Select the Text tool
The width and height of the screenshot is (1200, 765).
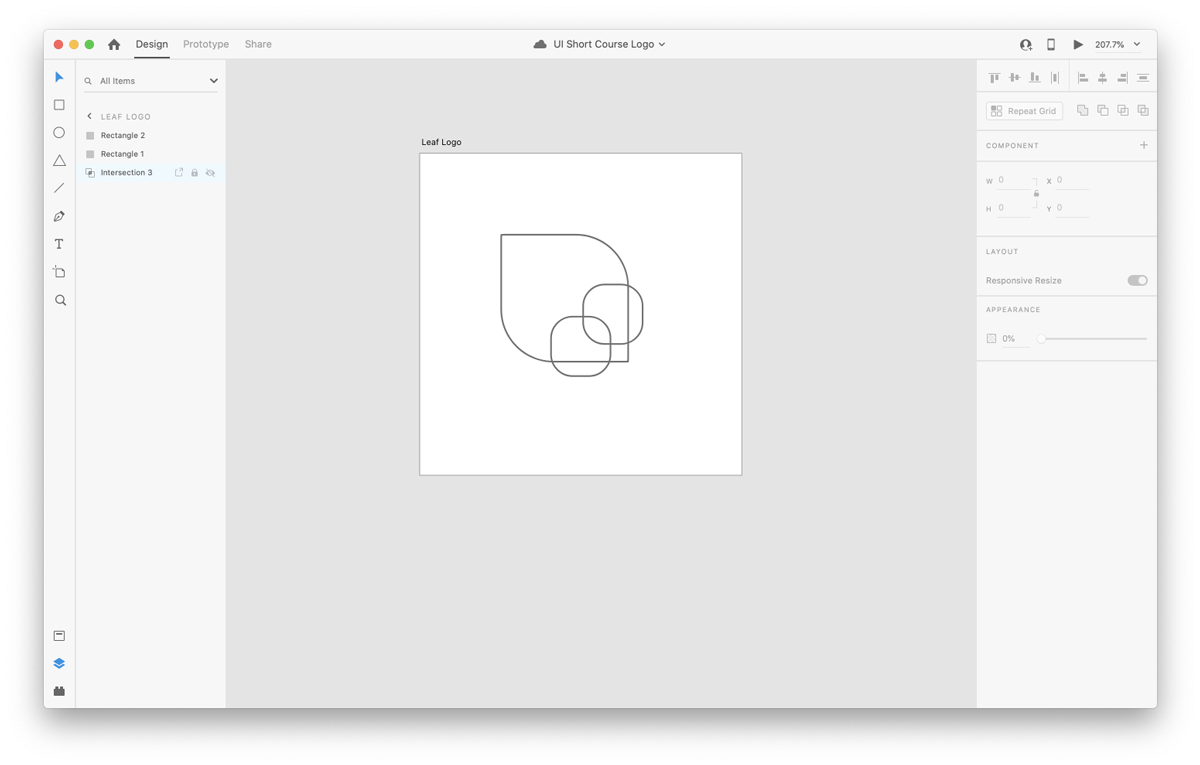59,244
